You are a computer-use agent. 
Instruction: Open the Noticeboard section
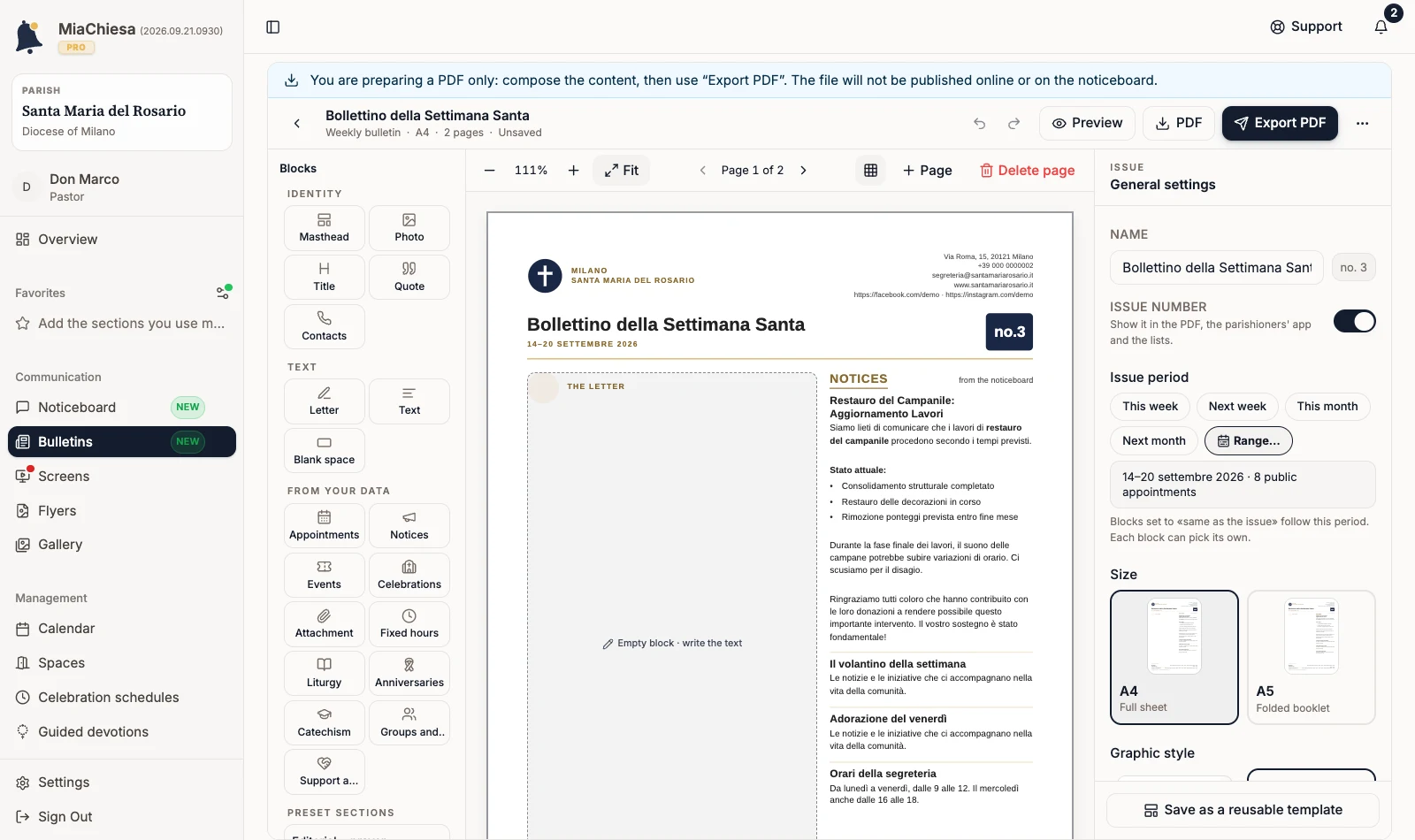click(x=122, y=408)
